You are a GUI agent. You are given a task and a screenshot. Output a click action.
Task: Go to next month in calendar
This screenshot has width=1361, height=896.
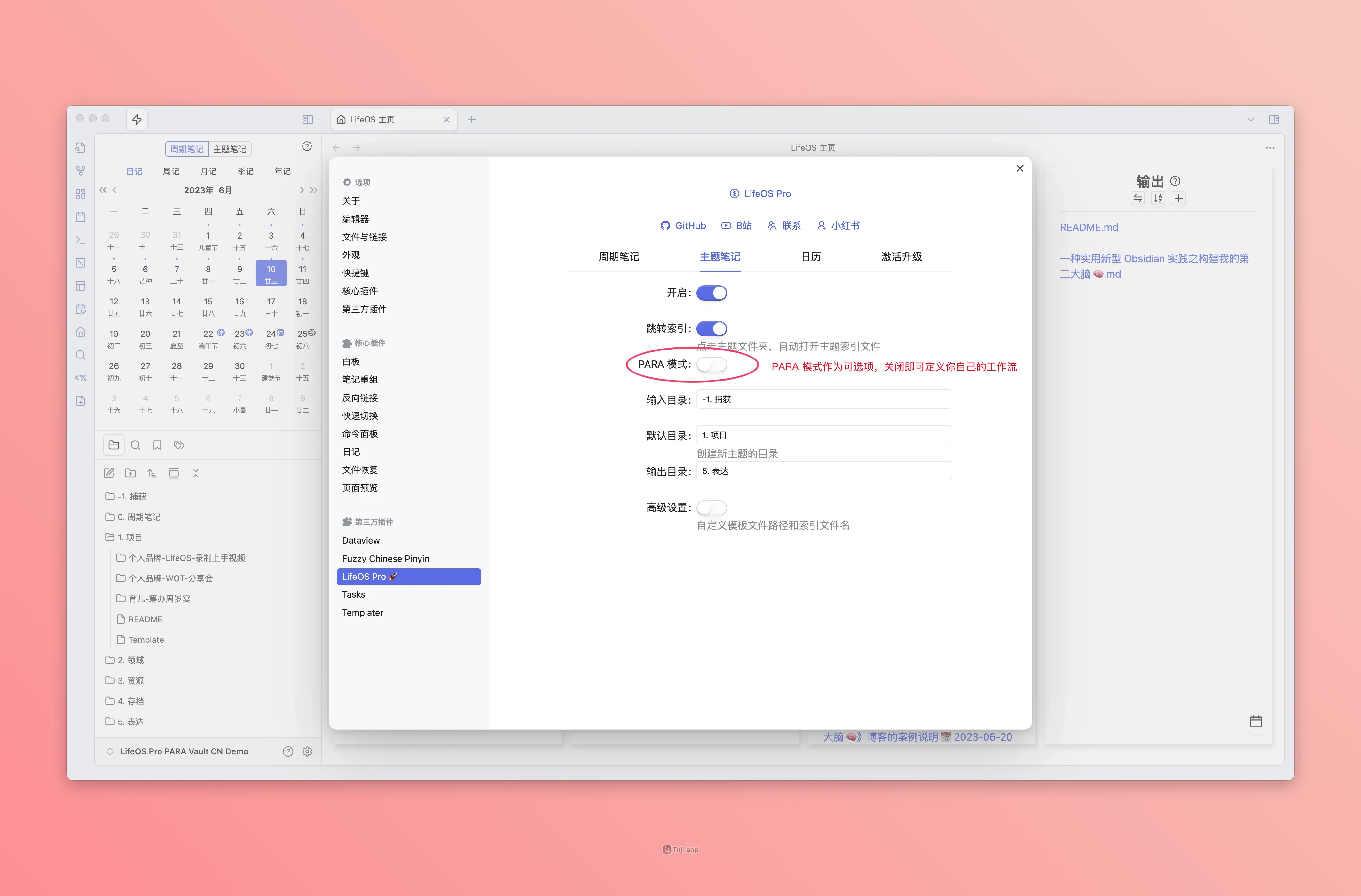pos(301,190)
